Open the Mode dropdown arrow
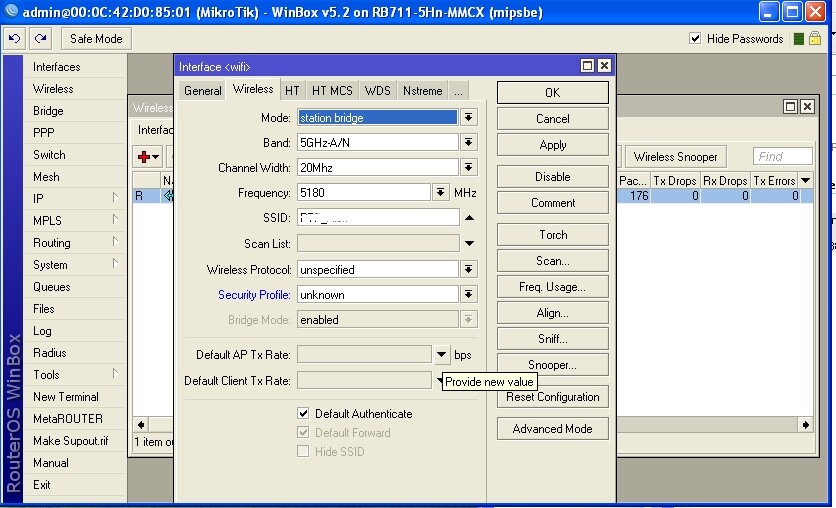This screenshot has height=508, width=836. (469, 117)
